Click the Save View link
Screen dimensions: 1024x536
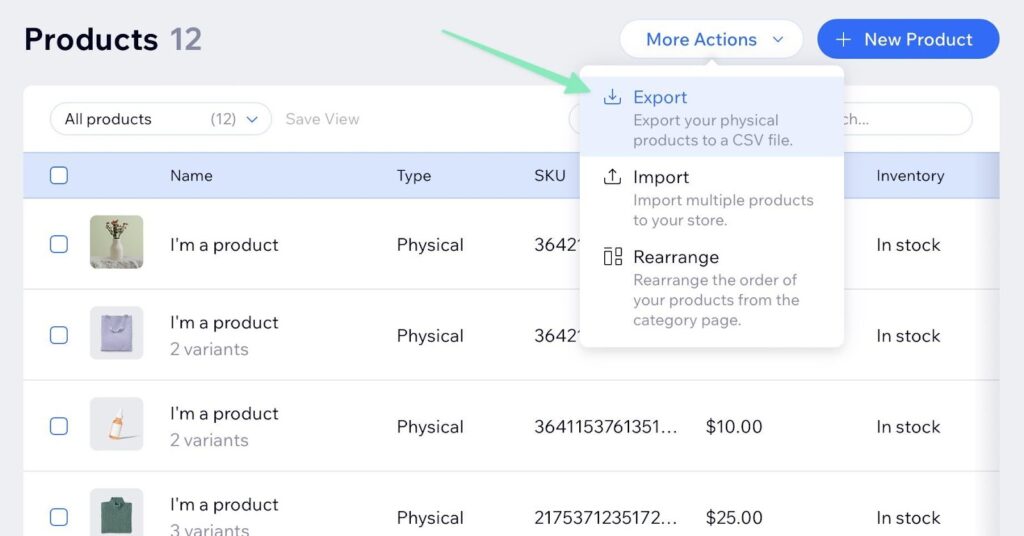[322, 119]
